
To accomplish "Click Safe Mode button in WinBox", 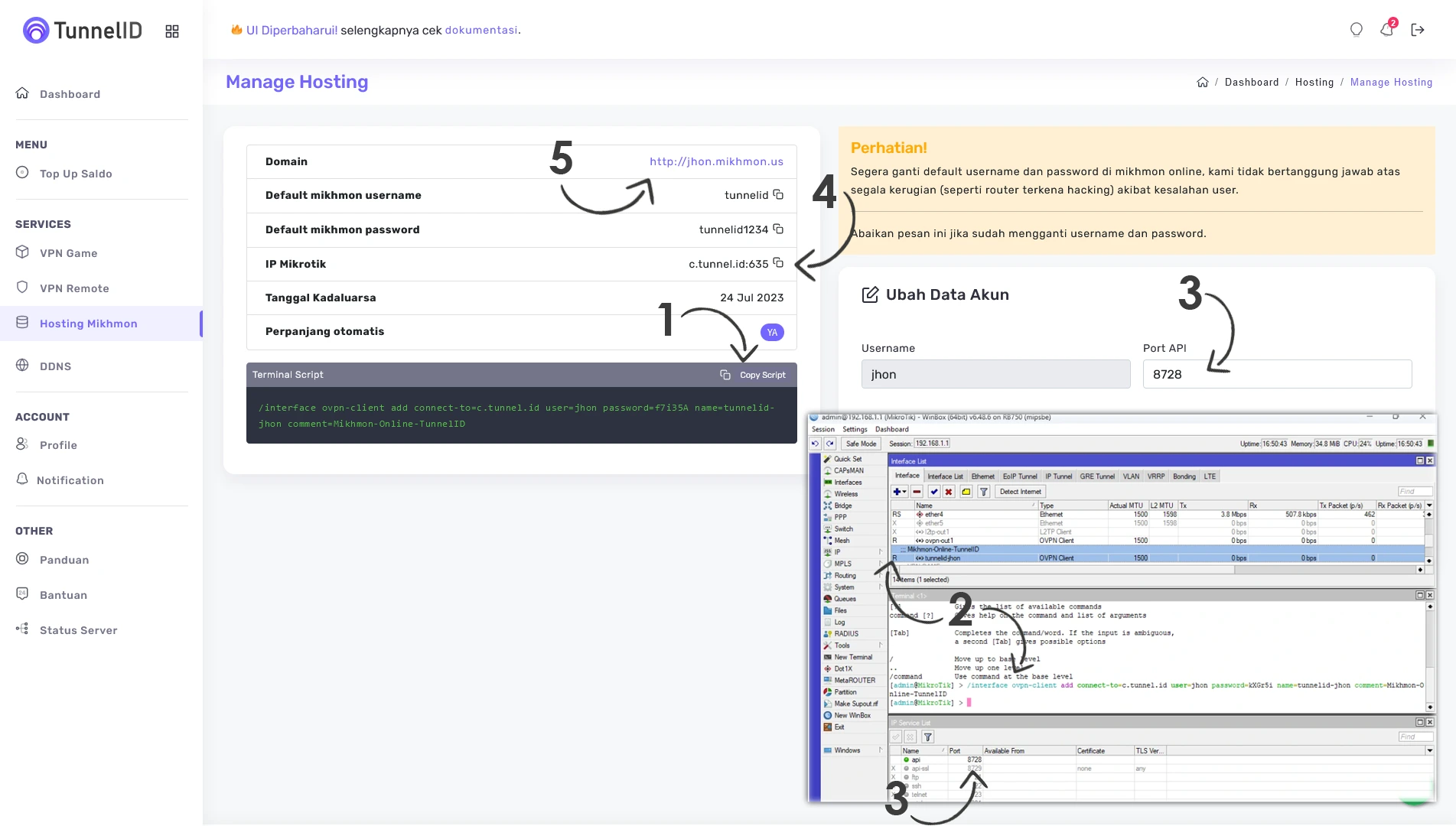I will [861, 444].
